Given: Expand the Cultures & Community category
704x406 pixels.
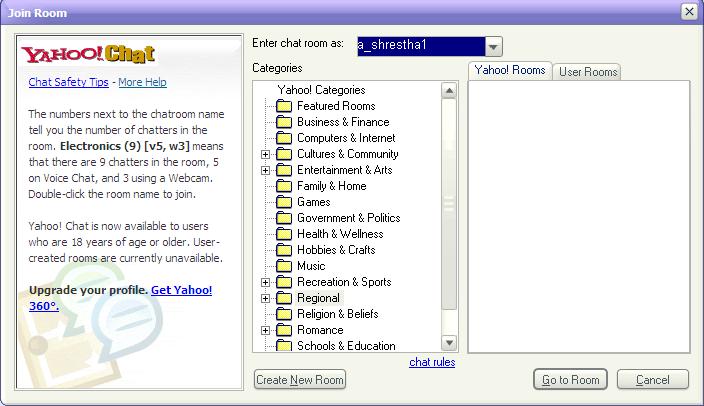Looking at the screenshot, I should 265,154.
